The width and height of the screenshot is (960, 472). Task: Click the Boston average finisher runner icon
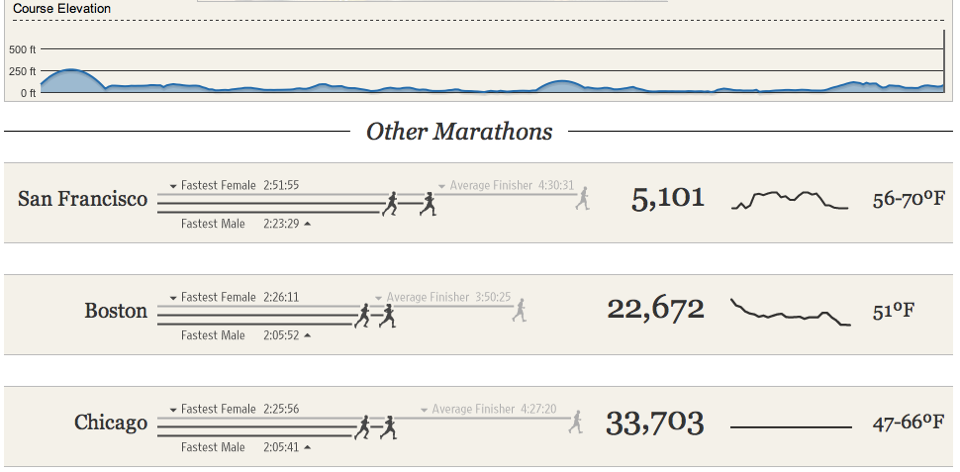click(x=519, y=310)
